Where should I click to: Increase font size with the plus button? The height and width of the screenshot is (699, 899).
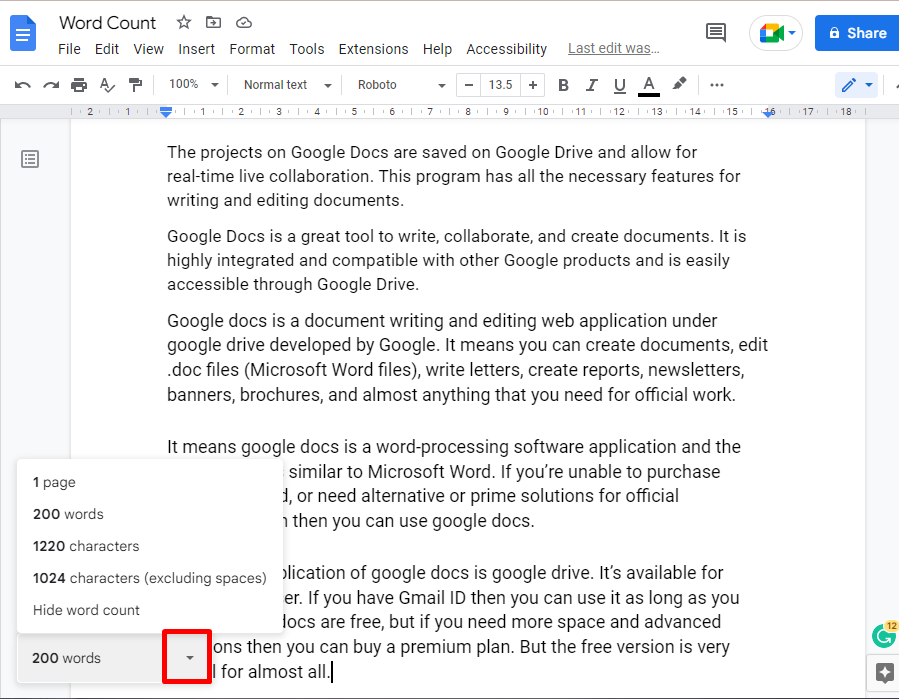[x=533, y=85]
